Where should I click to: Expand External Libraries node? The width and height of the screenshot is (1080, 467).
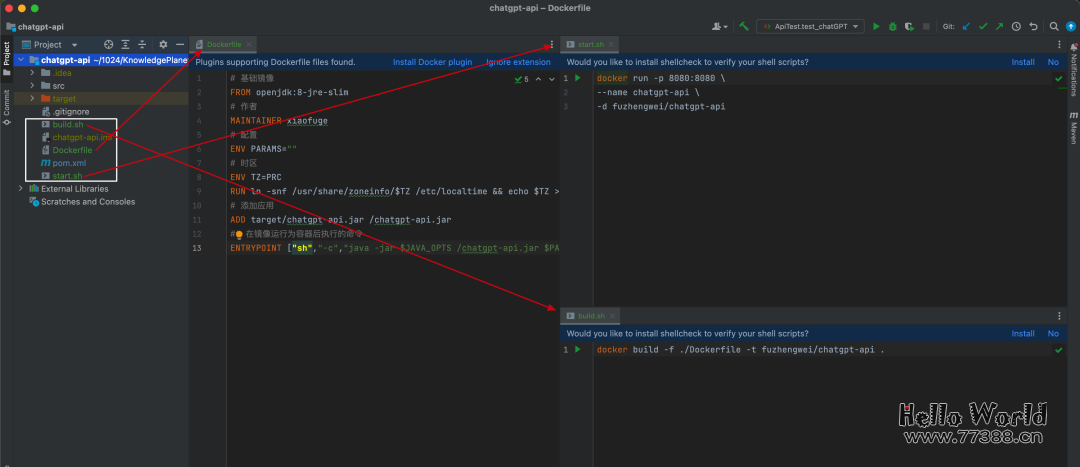(21, 188)
